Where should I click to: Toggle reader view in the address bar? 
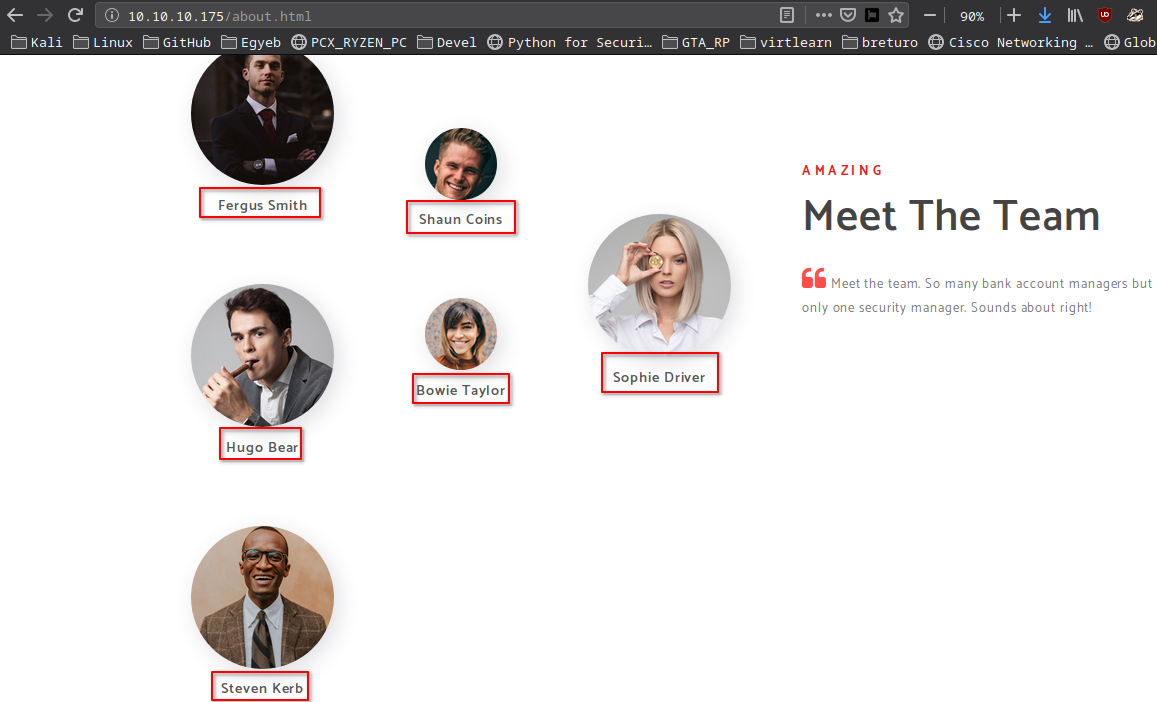tap(788, 15)
